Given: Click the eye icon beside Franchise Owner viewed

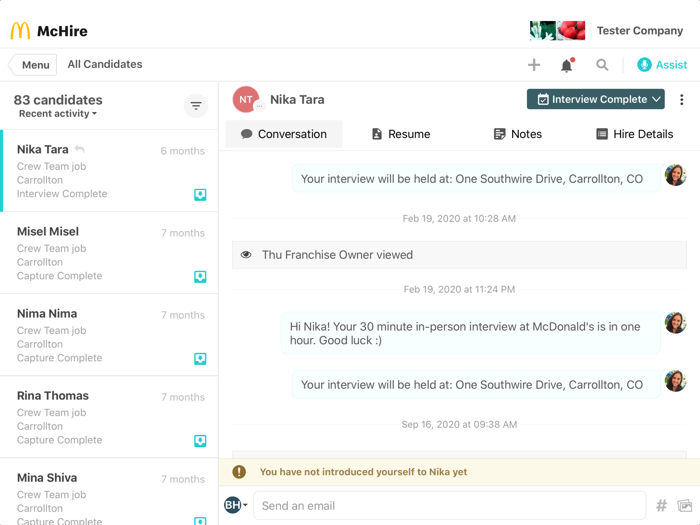Looking at the screenshot, I should click(246, 255).
